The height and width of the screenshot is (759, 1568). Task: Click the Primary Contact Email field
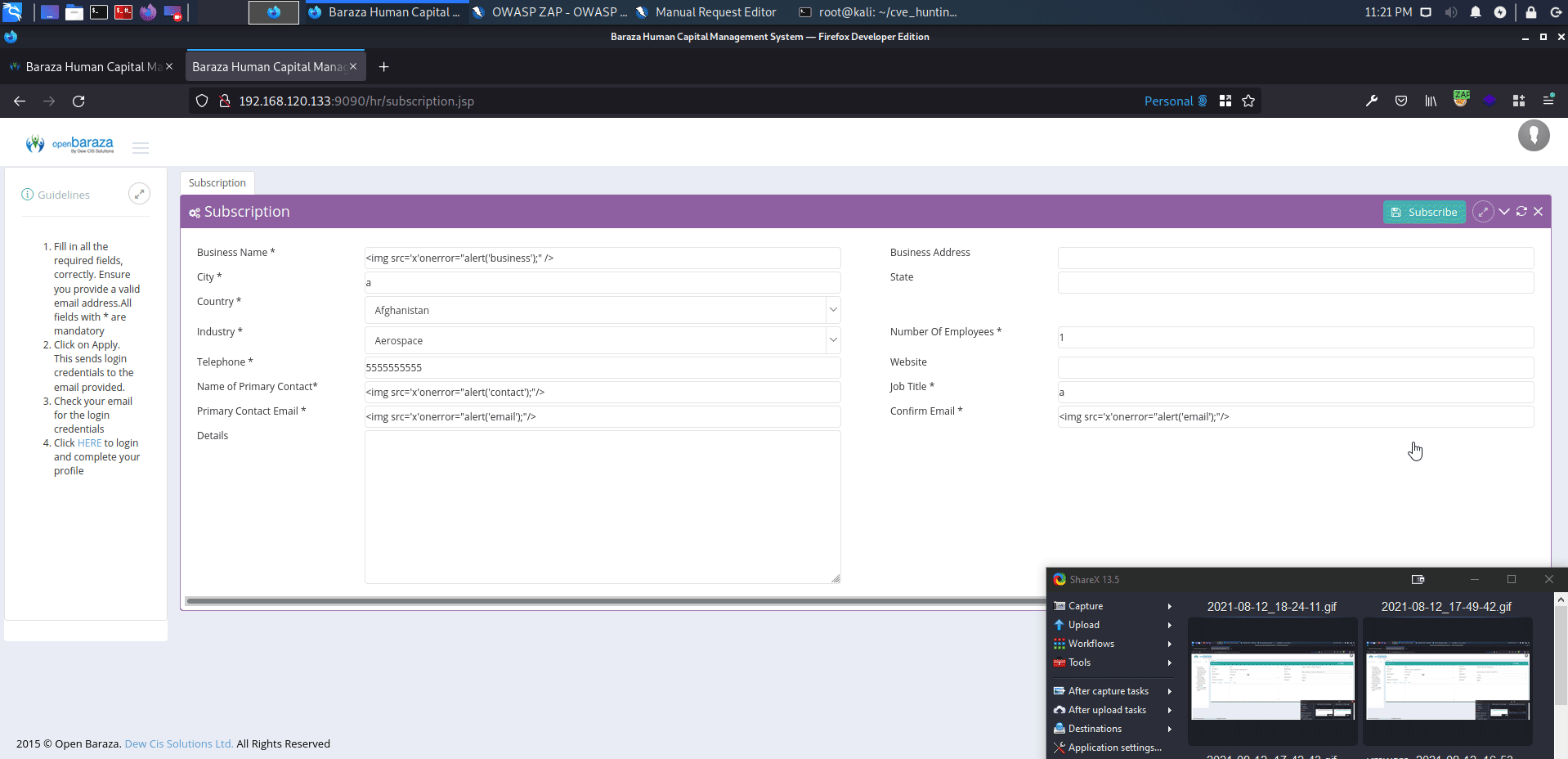pos(603,416)
